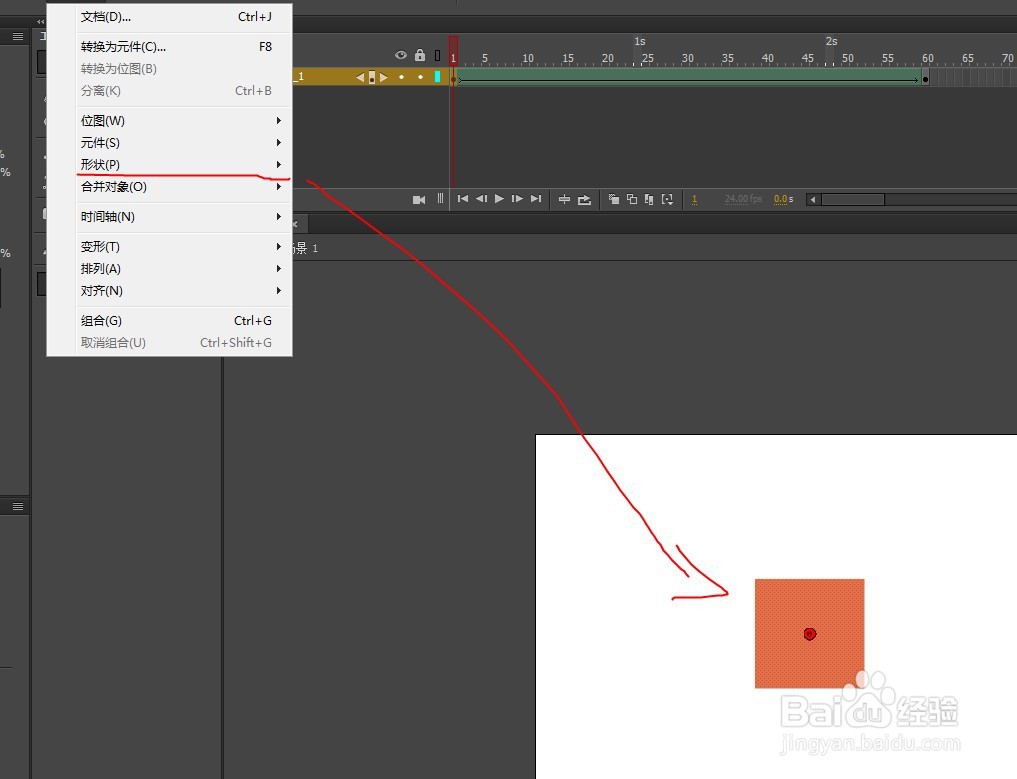Step forward one frame button
Viewport: 1017px width, 779px height.
(x=517, y=199)
